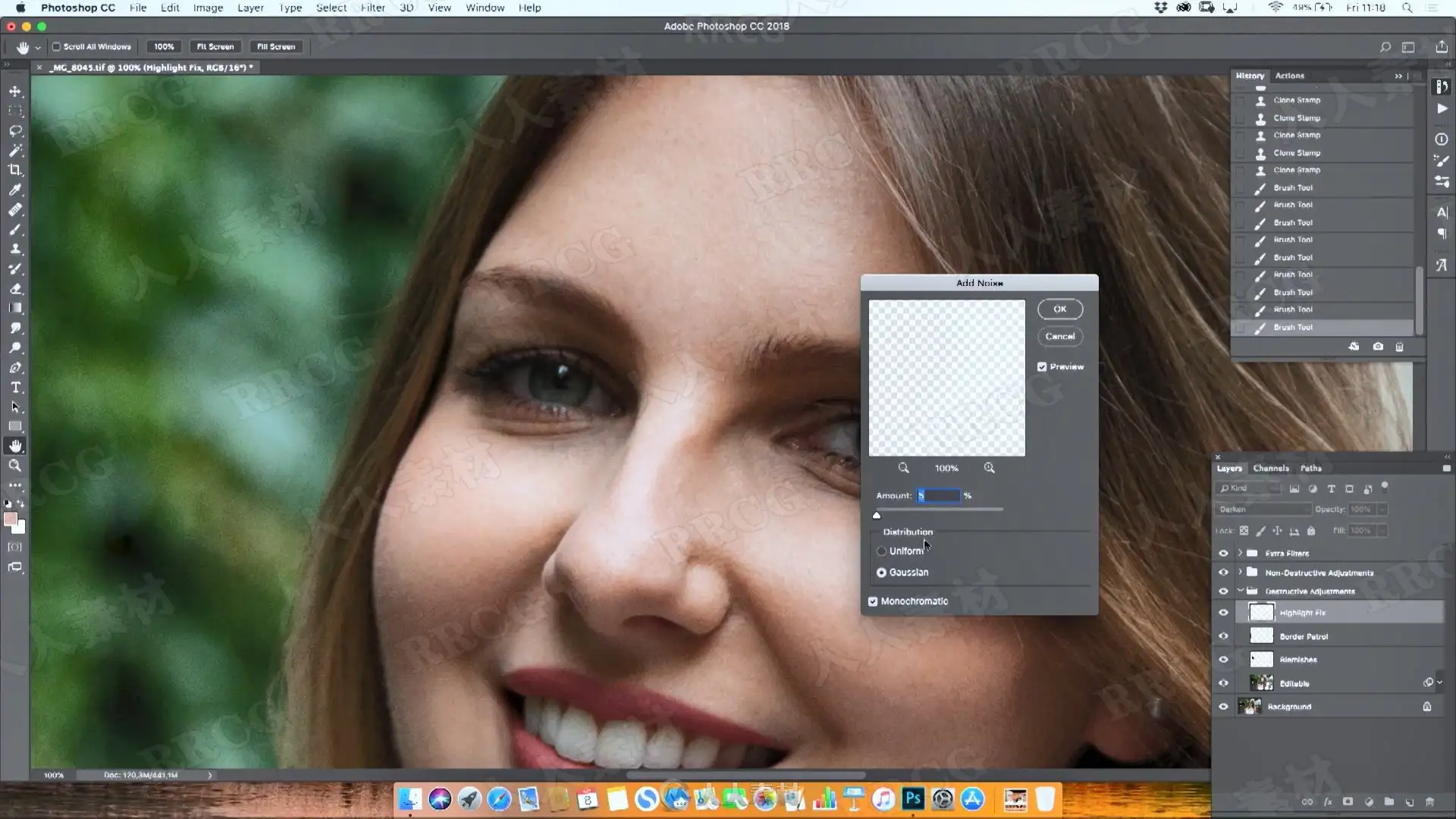Expand Non-Destructive Adjustments group
Screen dimensions: 1456x819
(1241, 573)
